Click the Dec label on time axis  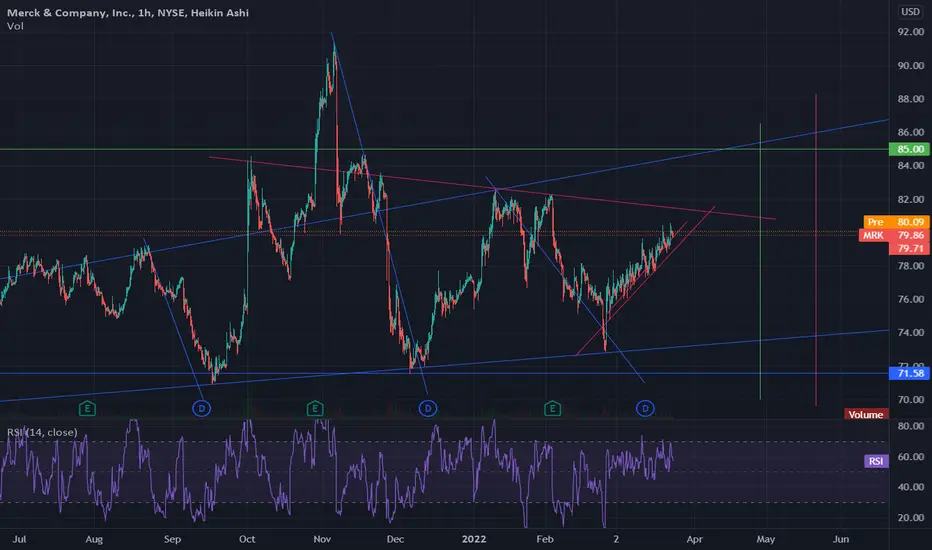point(395,539)
